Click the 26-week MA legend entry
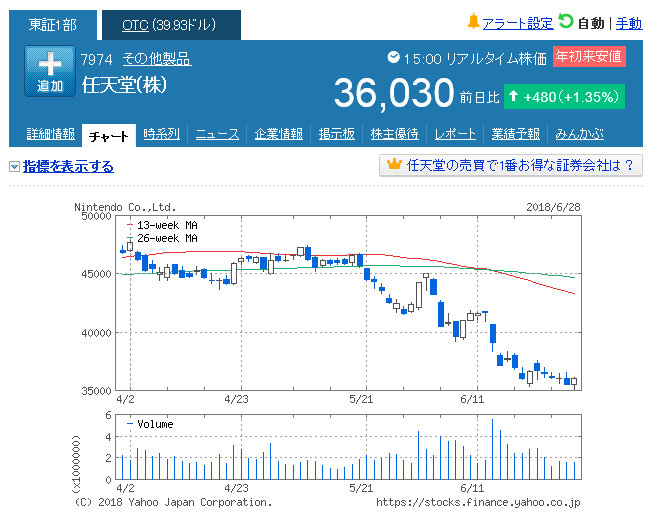652x513 pixels. (162, 238)
